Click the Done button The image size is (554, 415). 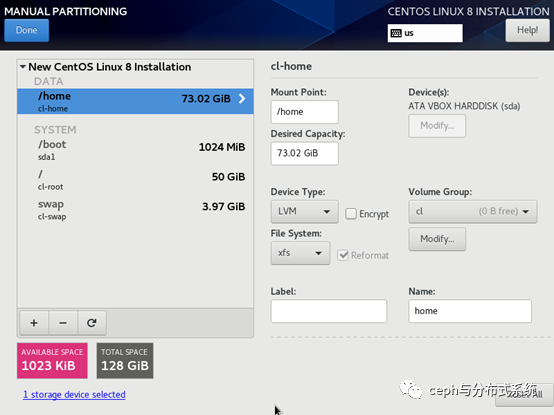(x=26, y=30)
